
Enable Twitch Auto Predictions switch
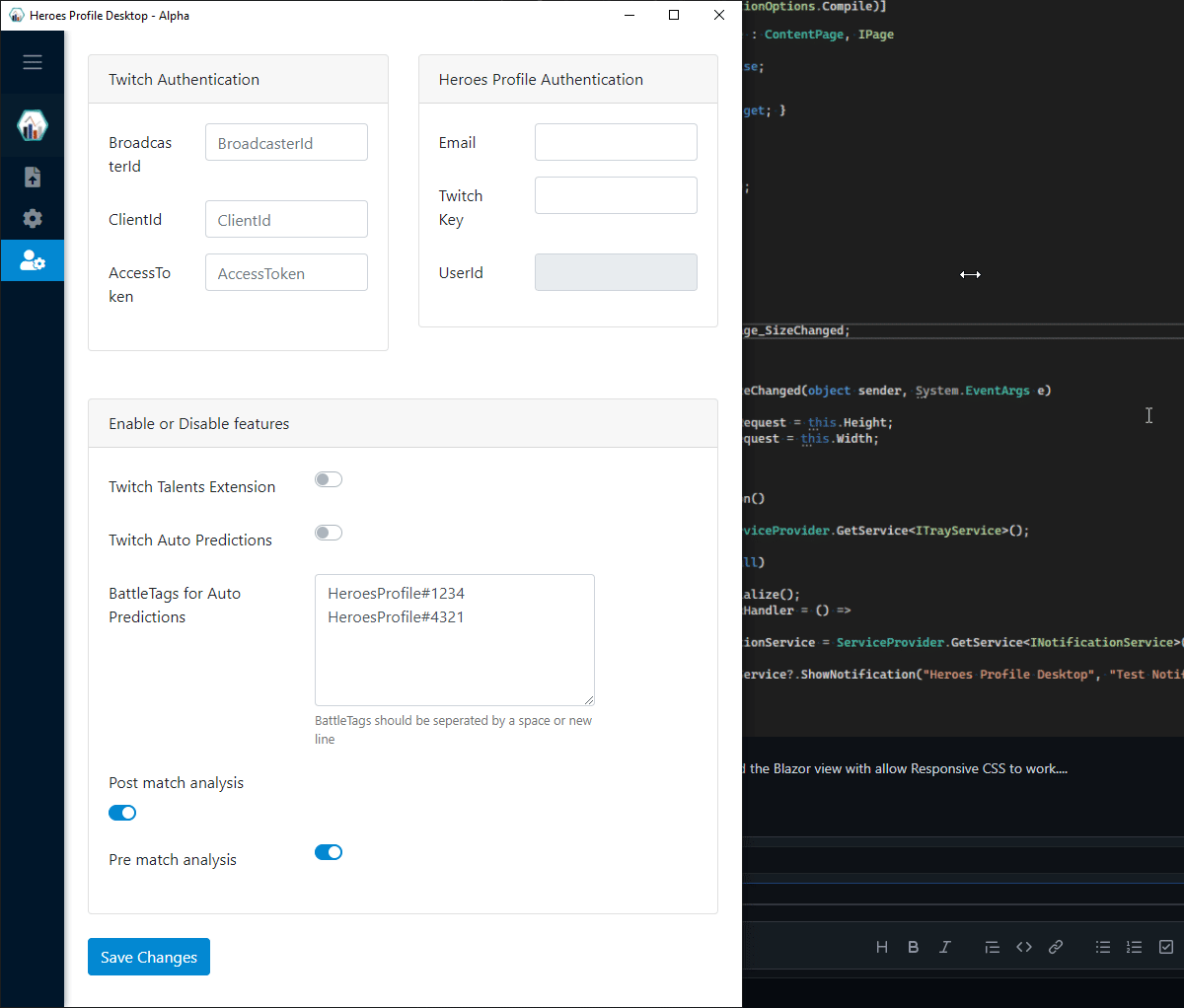(x=329, y=533)
